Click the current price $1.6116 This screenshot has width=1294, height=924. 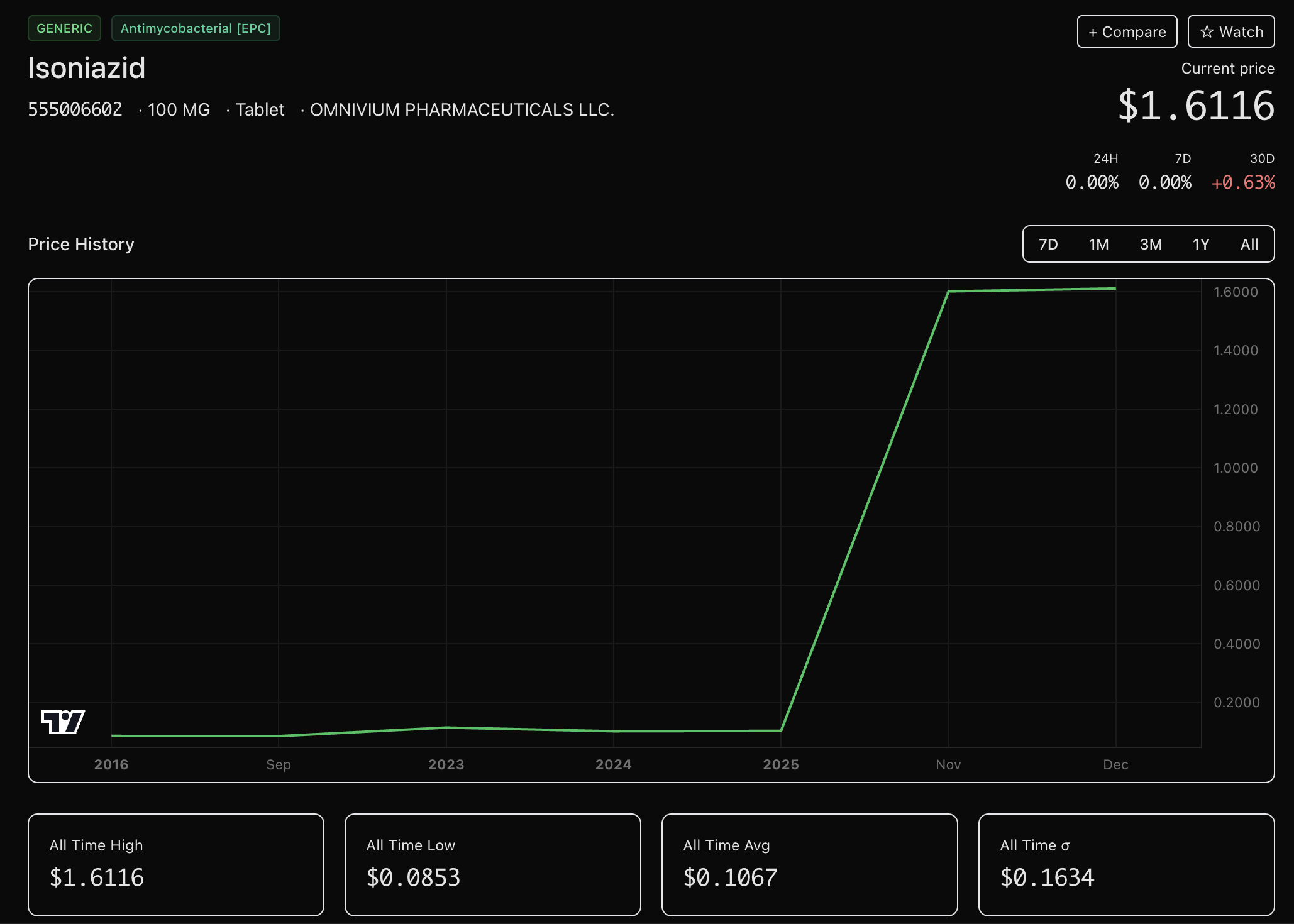click(x=1195, y=106)
